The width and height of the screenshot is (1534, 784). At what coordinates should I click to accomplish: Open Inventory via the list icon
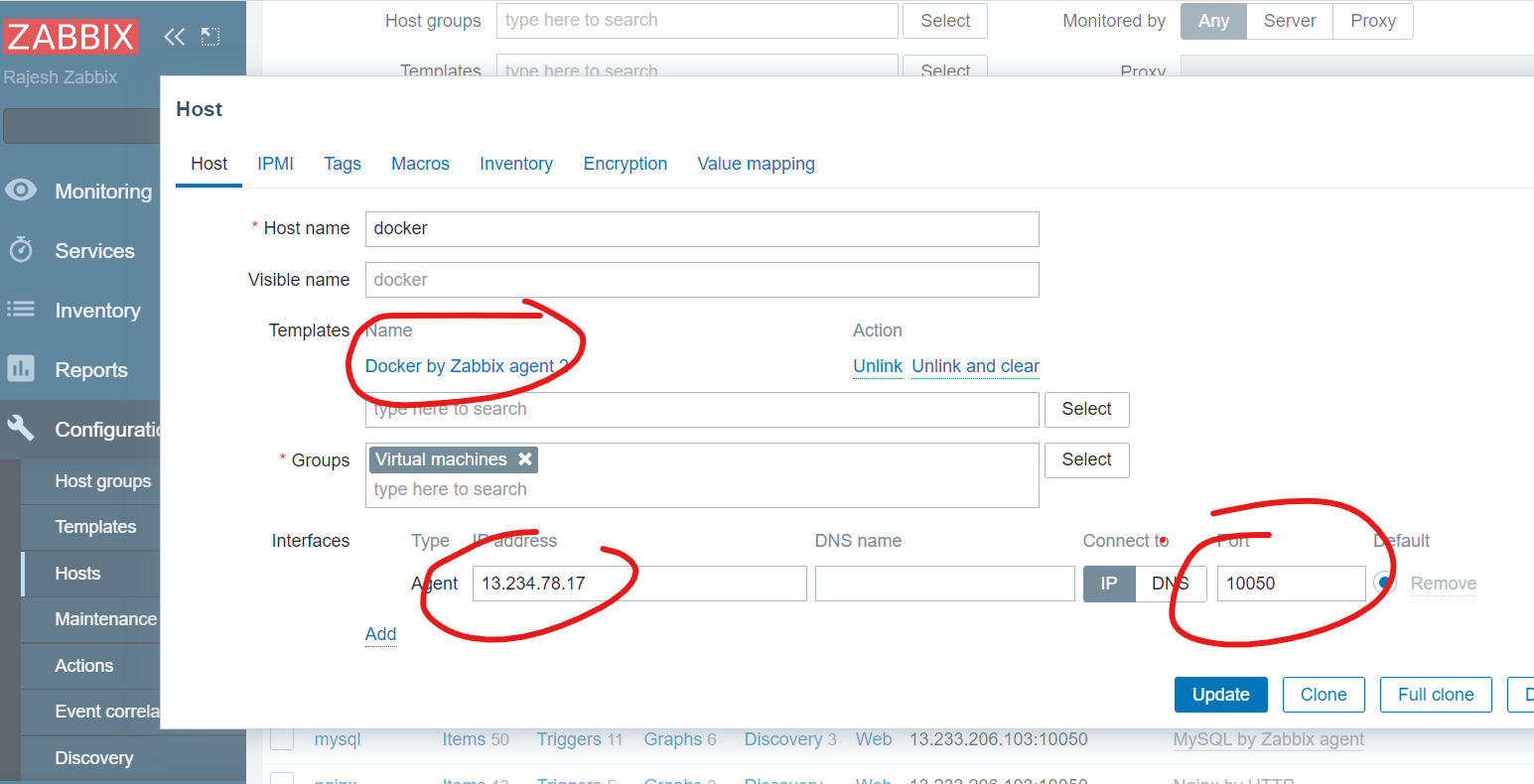coord(21,310)
